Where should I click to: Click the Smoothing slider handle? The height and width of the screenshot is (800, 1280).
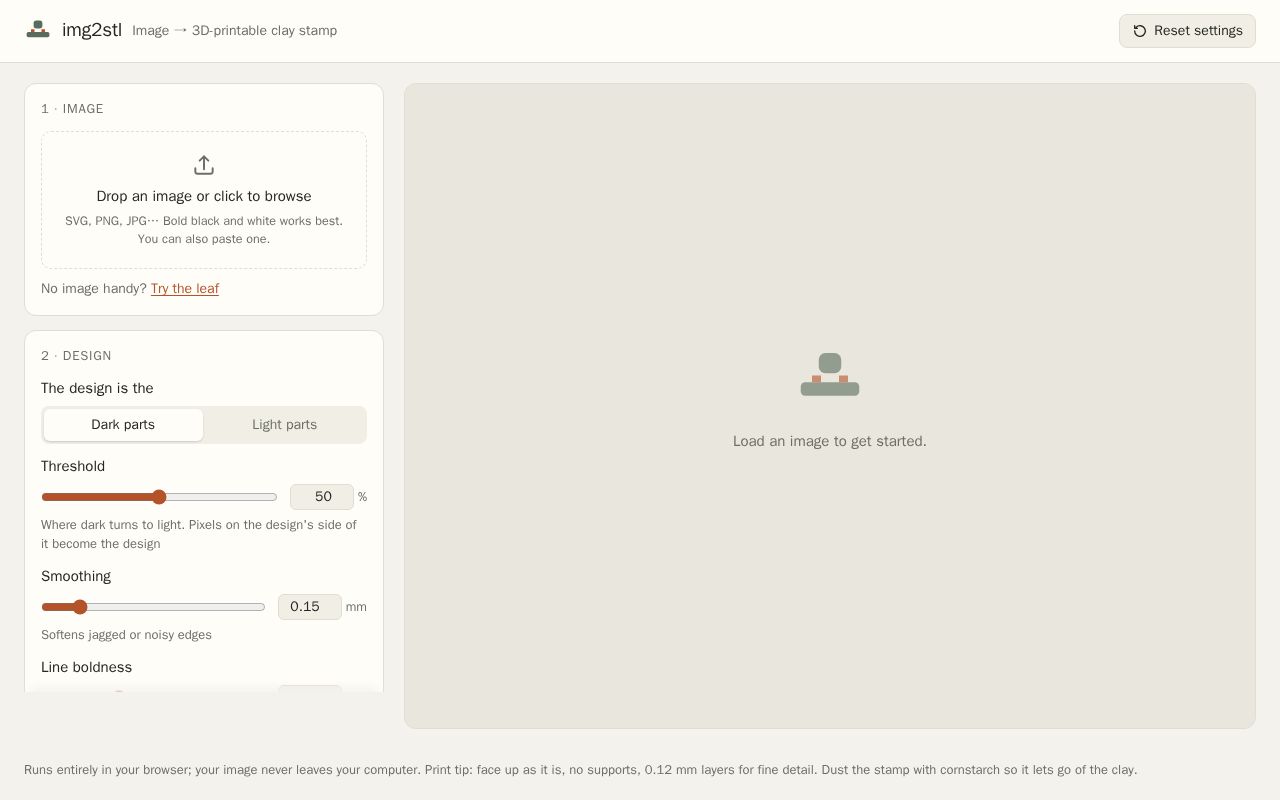(x=80, y=607)
